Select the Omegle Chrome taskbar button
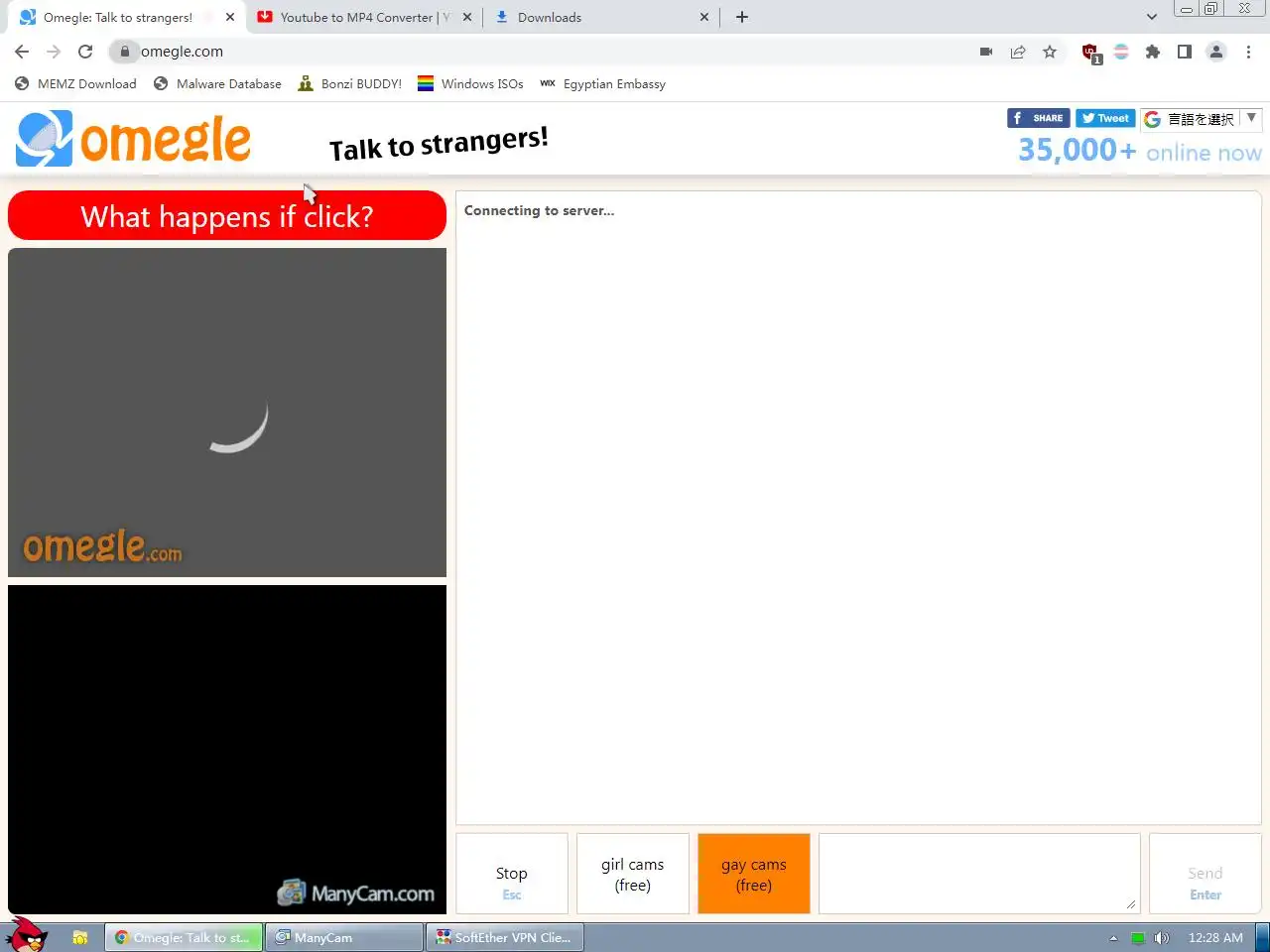This screenshot has height=952, width=1270. click(x=184, y=937)
